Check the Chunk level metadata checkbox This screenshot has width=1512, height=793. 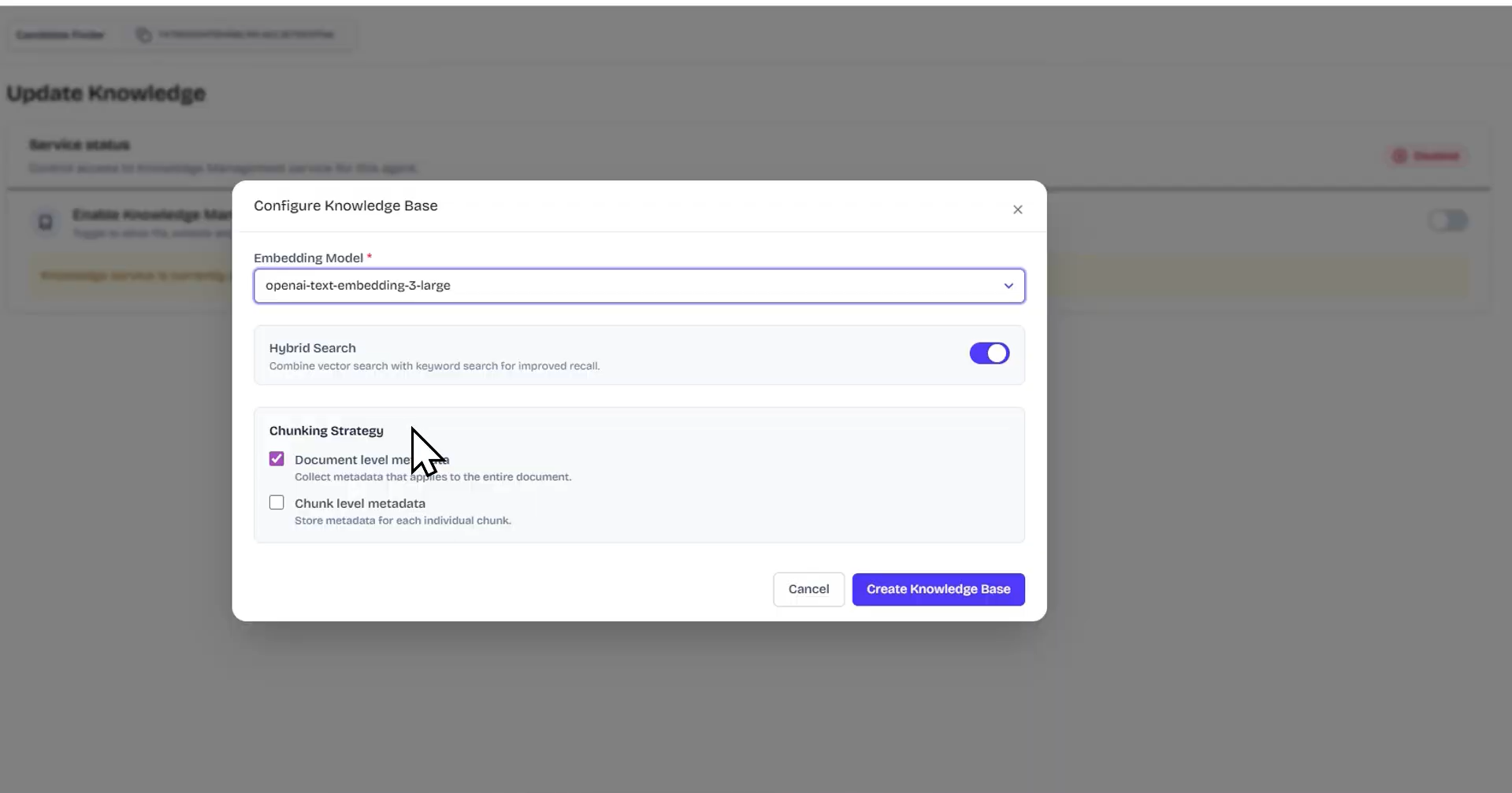(x=277, y=502)
